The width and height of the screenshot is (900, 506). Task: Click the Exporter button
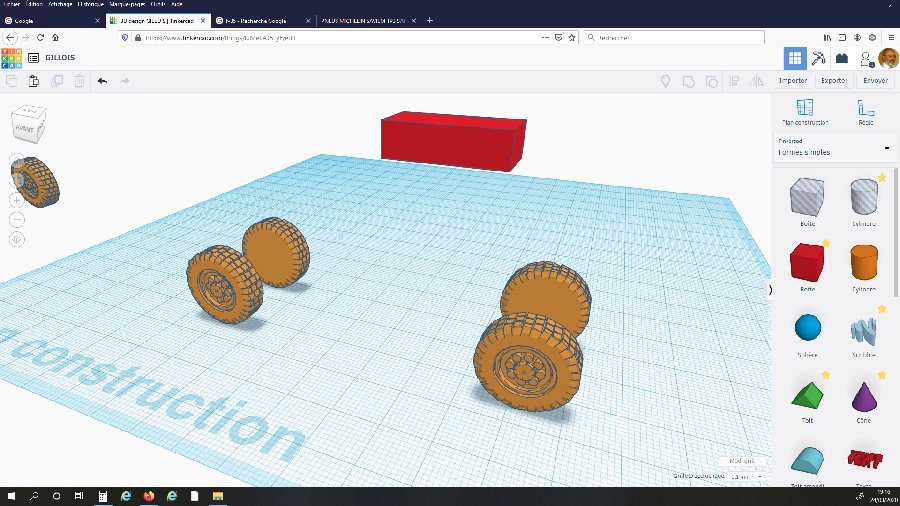point(834,81)
